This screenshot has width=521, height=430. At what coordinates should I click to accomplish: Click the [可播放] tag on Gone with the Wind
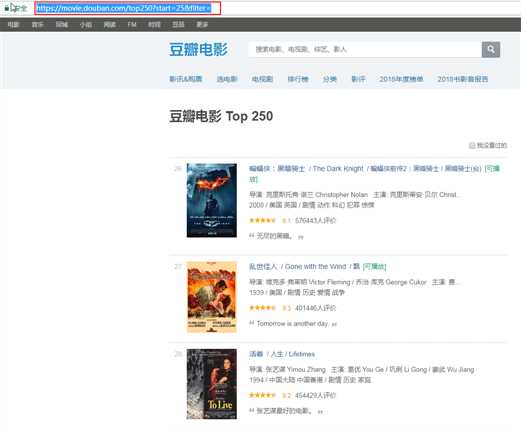[x=374, y=267]
